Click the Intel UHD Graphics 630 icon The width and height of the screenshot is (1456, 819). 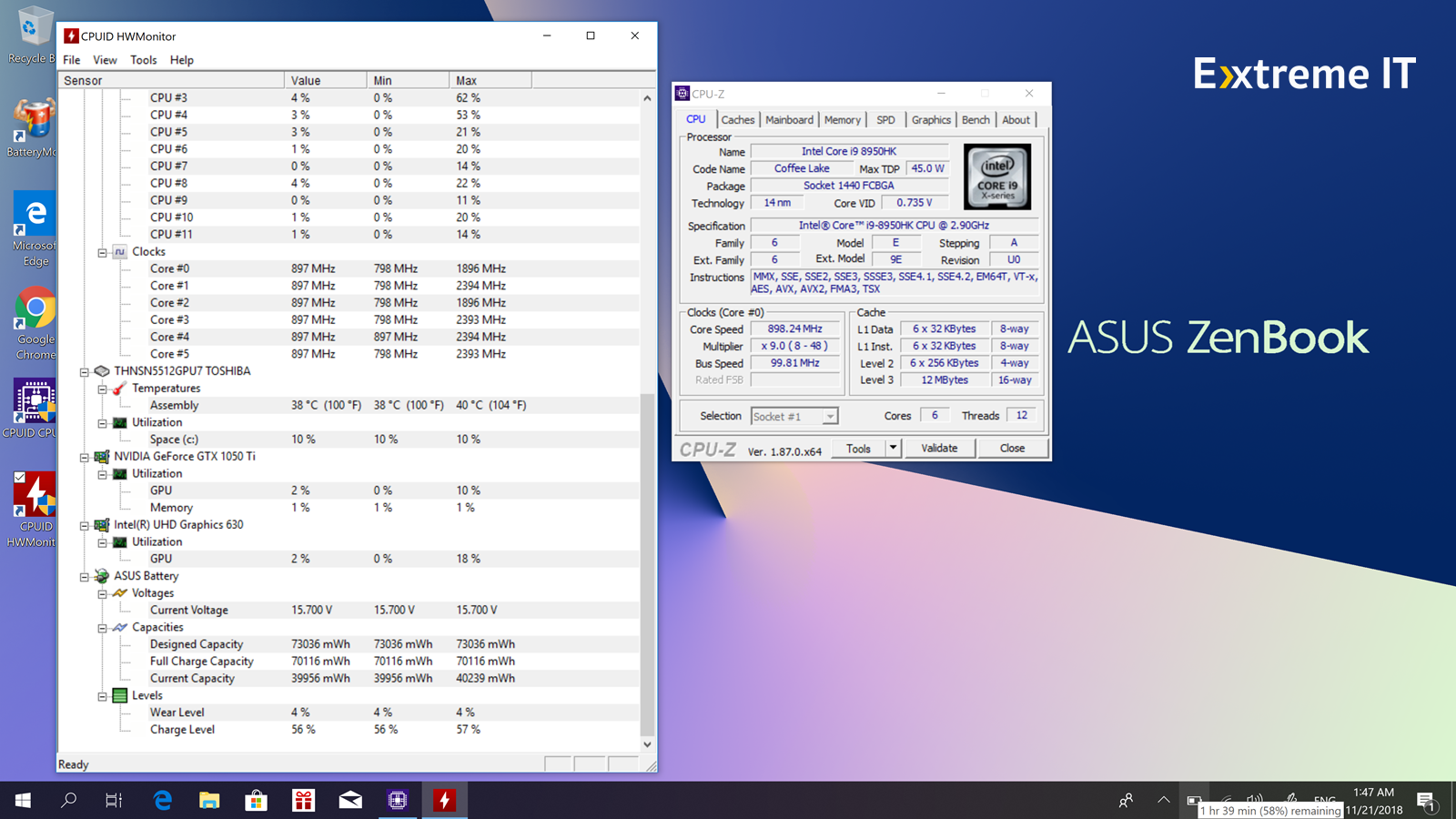(x=102, y=525)
